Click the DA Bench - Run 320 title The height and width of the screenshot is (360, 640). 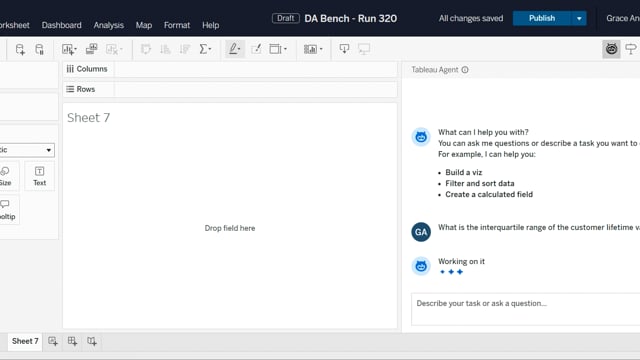coord(351,19)
